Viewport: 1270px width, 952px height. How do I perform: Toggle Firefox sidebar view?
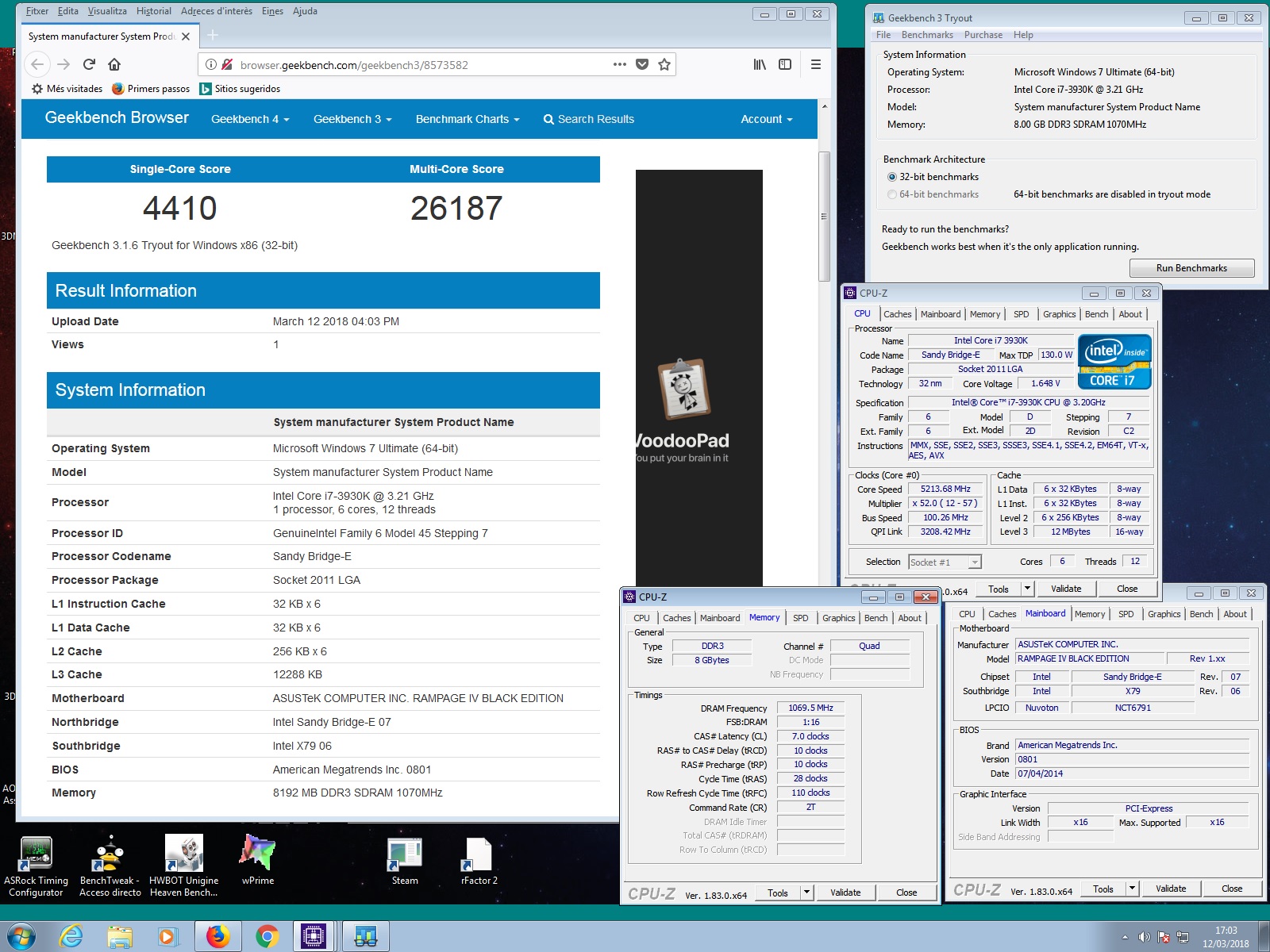tap(785, 64)
